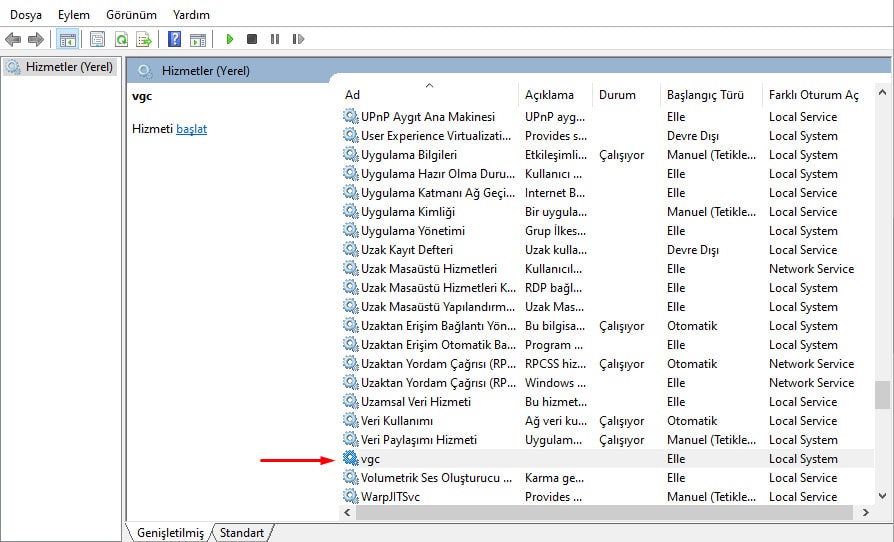Sort by the Başlangıç Türü column header

[x=705, y=95]
